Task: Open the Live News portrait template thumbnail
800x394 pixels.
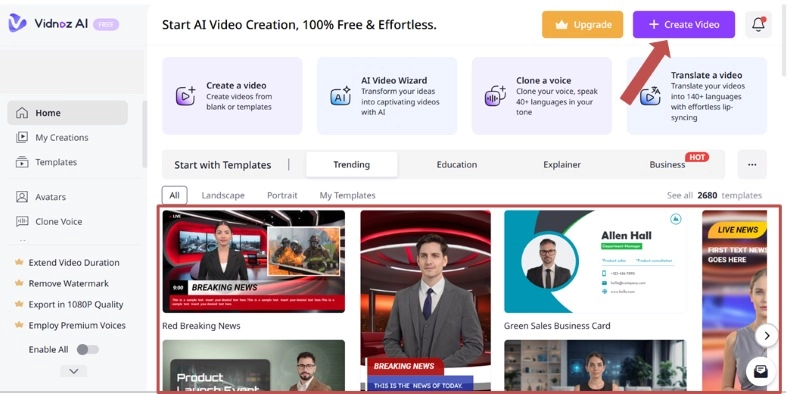Action: click(734, 300)
